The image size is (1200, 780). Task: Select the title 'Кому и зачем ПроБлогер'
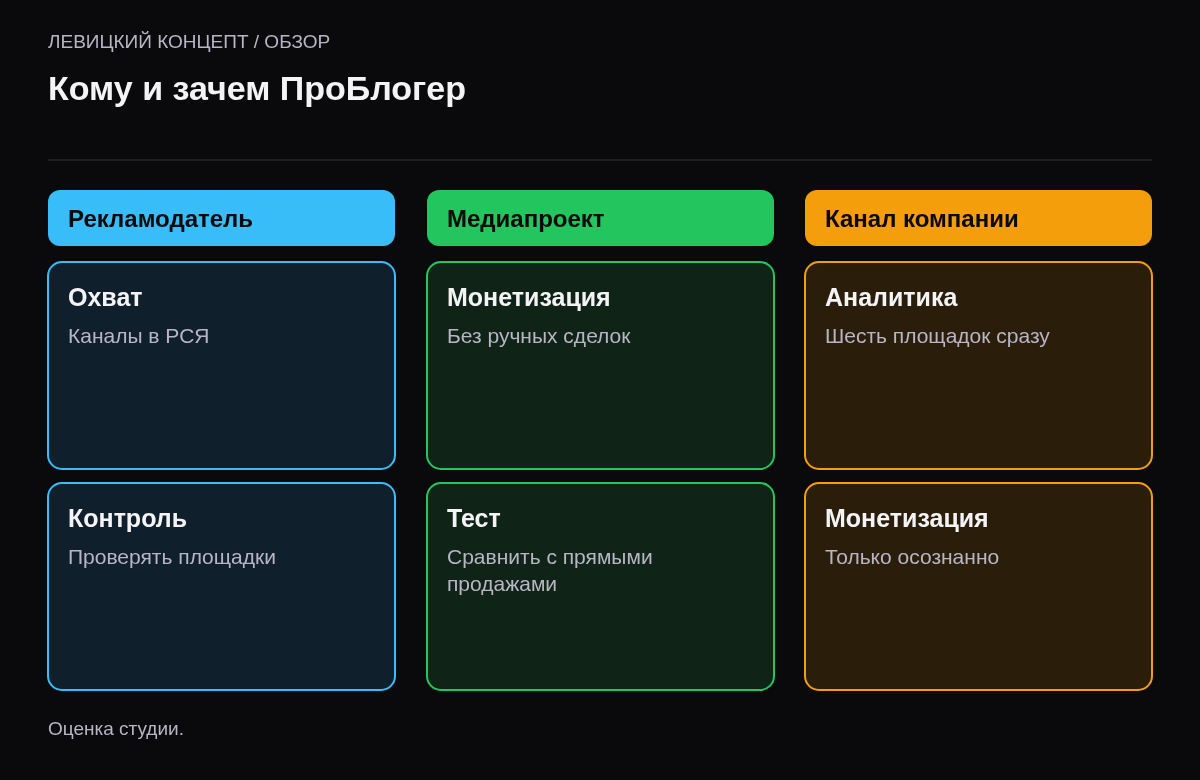[x=257, y=89]
